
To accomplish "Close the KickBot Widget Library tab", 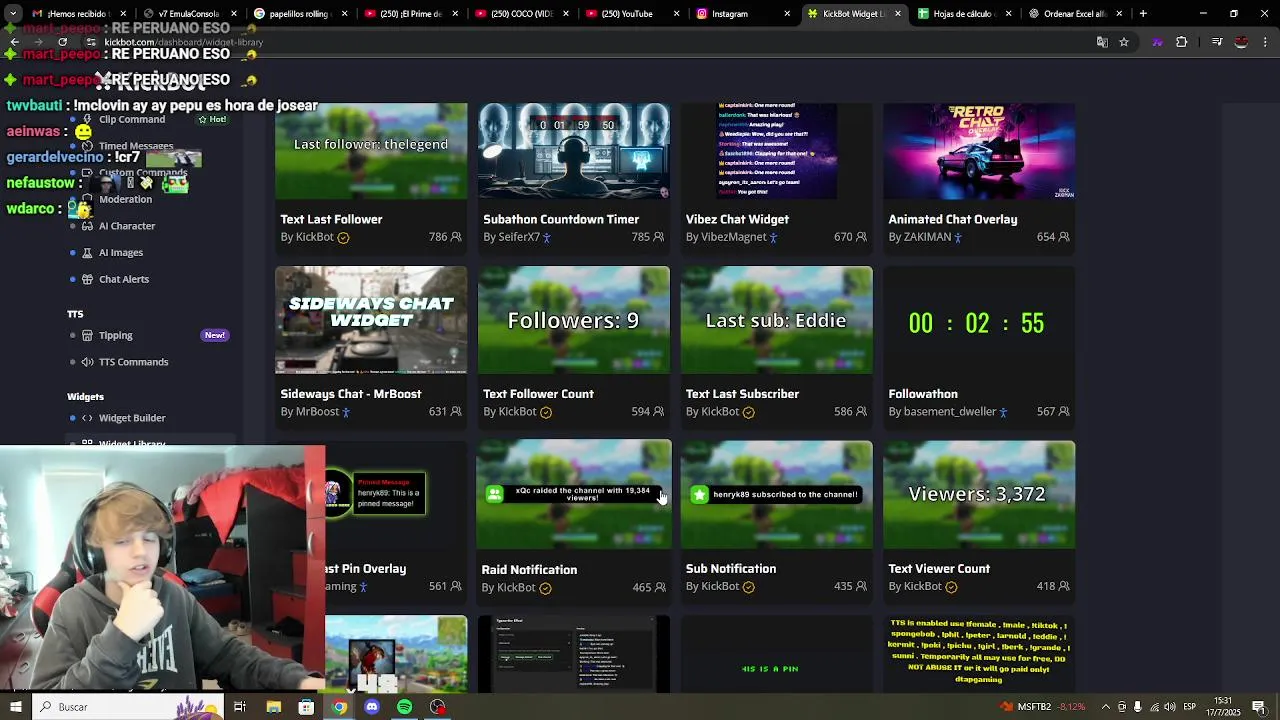I will [x=897, y=14].
